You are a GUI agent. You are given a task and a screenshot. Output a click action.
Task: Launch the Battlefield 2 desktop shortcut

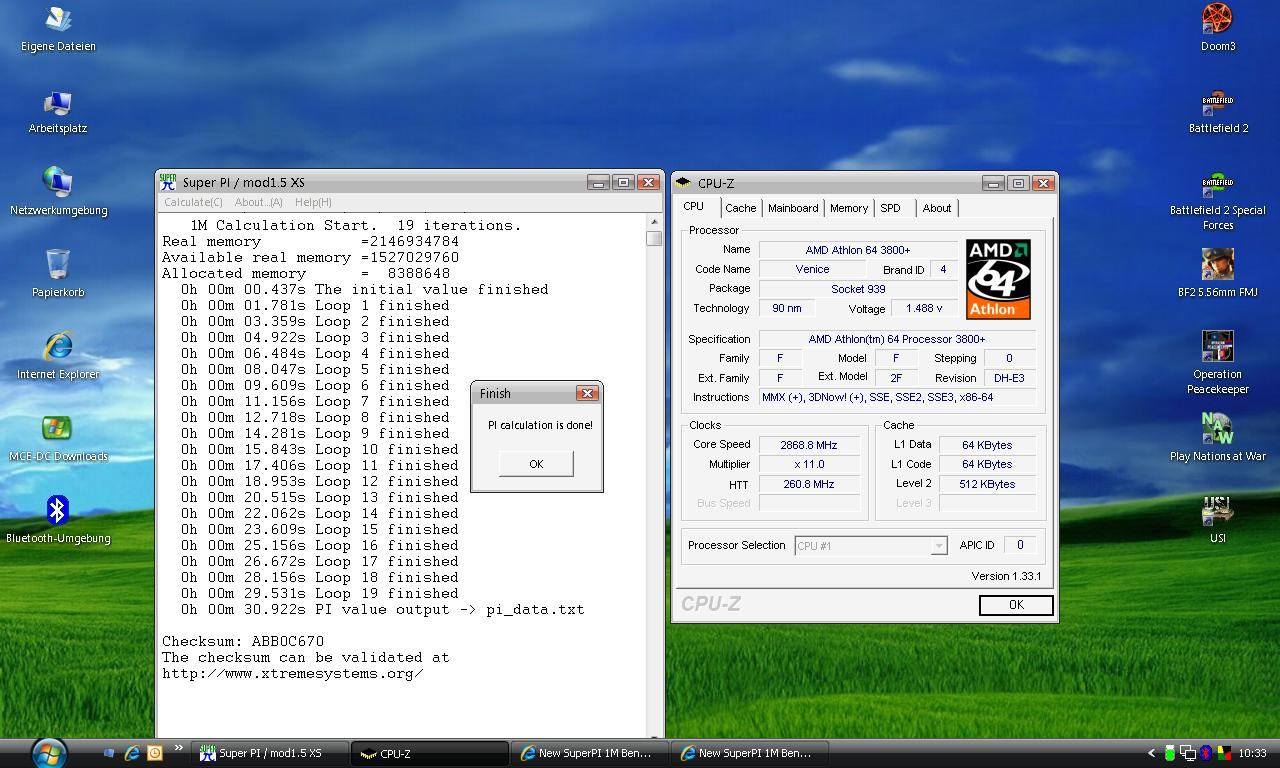coord(1217,111)
